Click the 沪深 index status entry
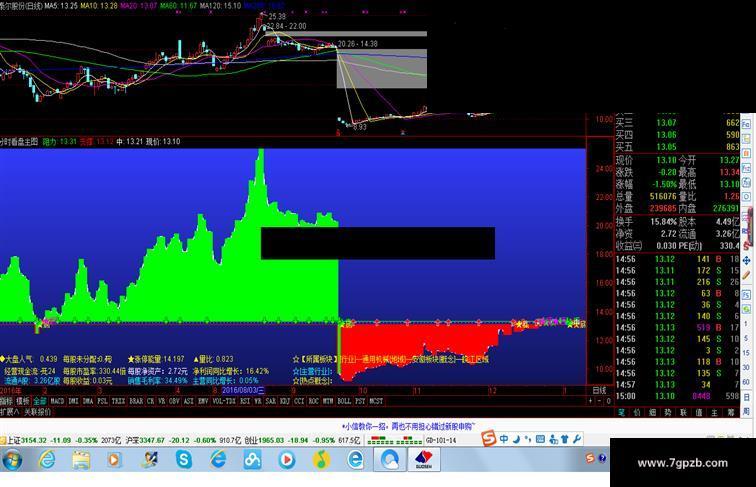 point(183,440)
